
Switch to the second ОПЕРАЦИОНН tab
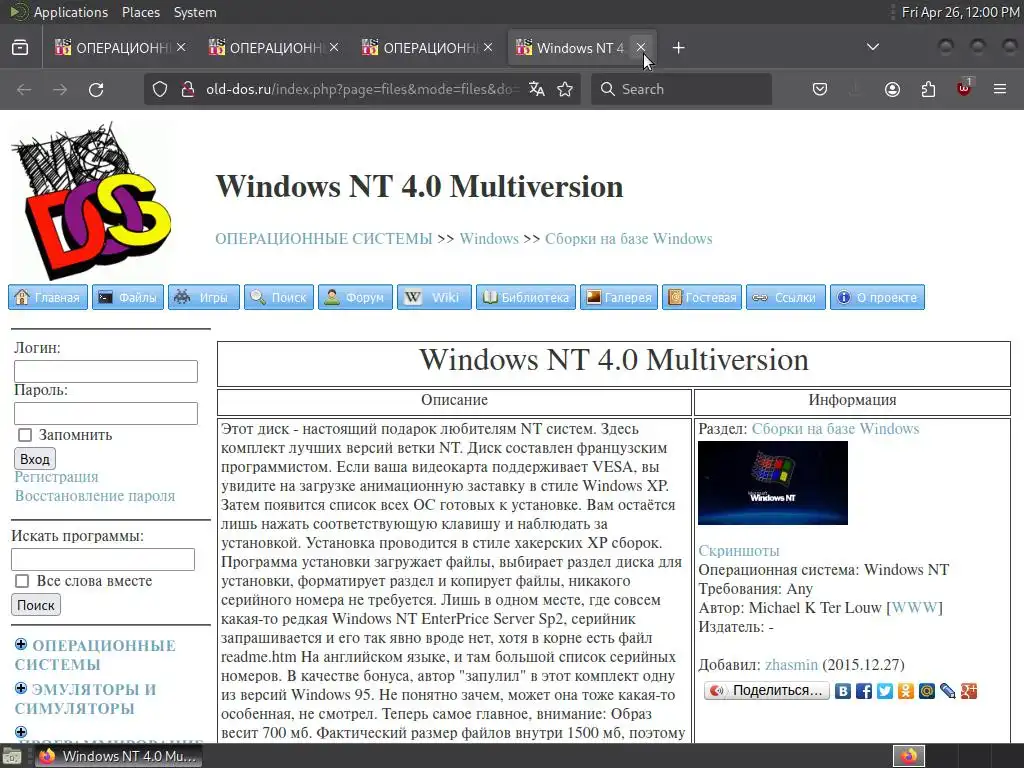click(273, 48)
